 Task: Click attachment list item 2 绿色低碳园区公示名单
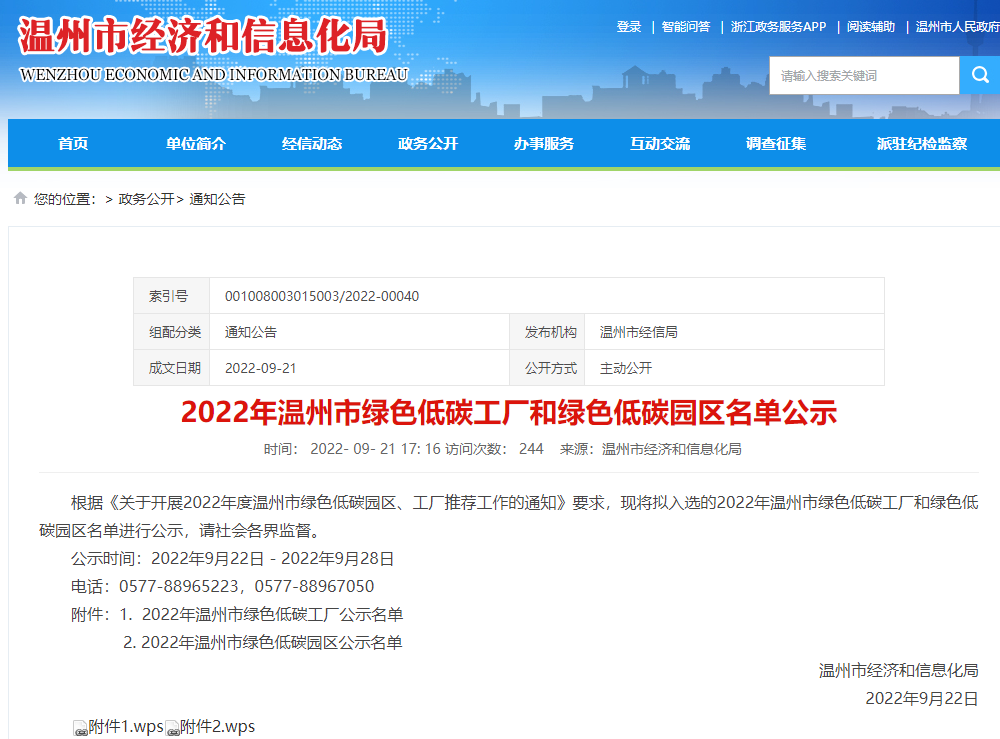coord(263,643)
